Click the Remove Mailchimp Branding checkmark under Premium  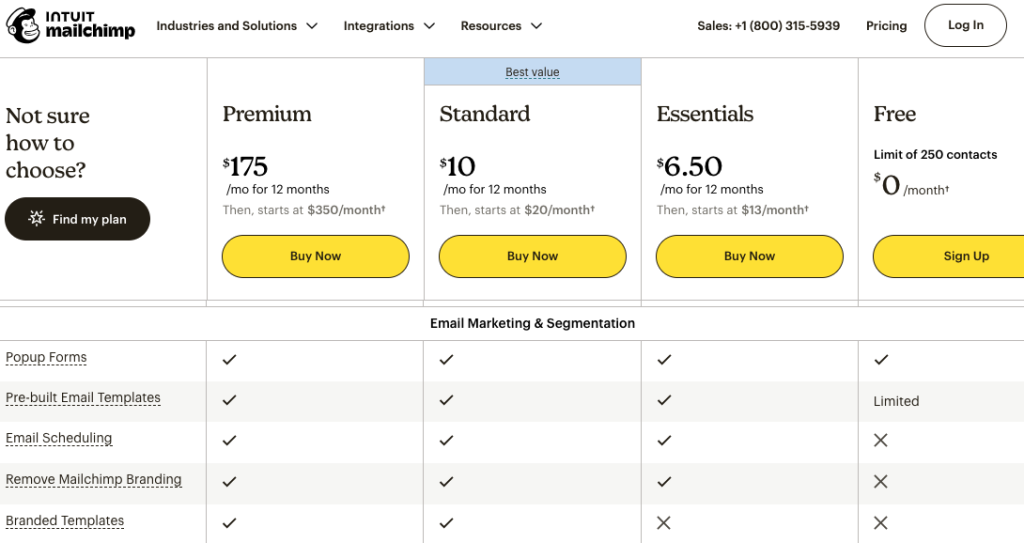tap(229, 482)
